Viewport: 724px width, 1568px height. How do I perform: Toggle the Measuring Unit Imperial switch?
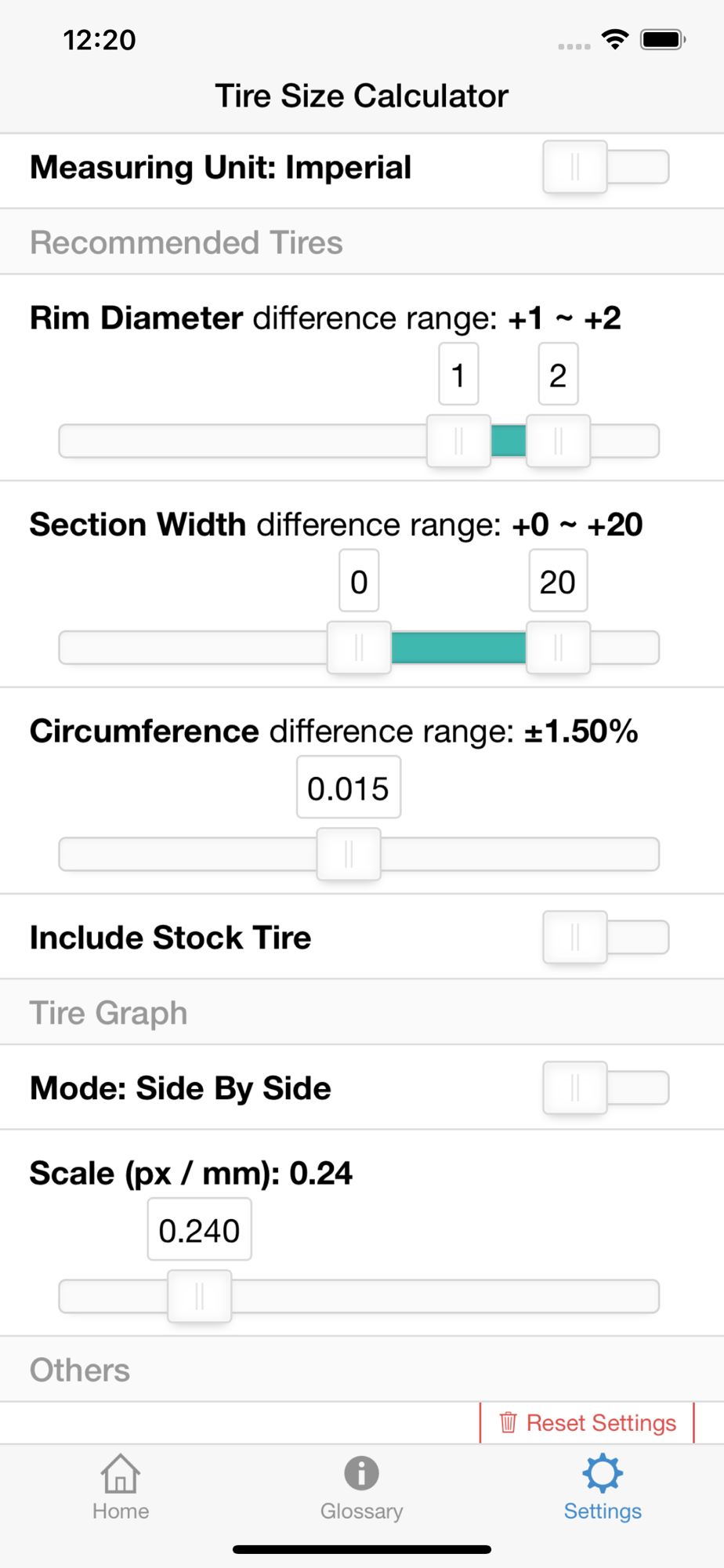[x=605, y=167]
